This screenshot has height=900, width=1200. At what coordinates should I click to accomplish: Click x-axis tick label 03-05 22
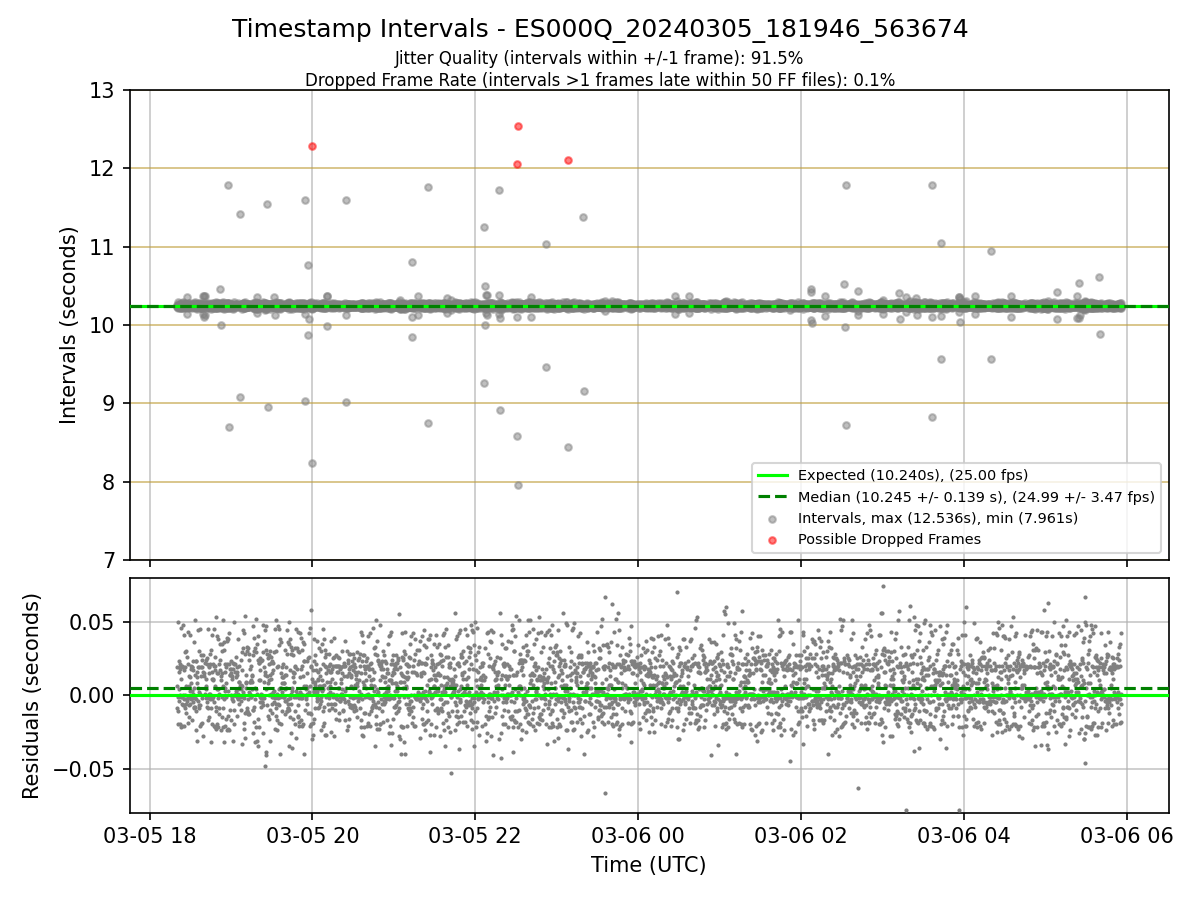(x=475, y=836)
